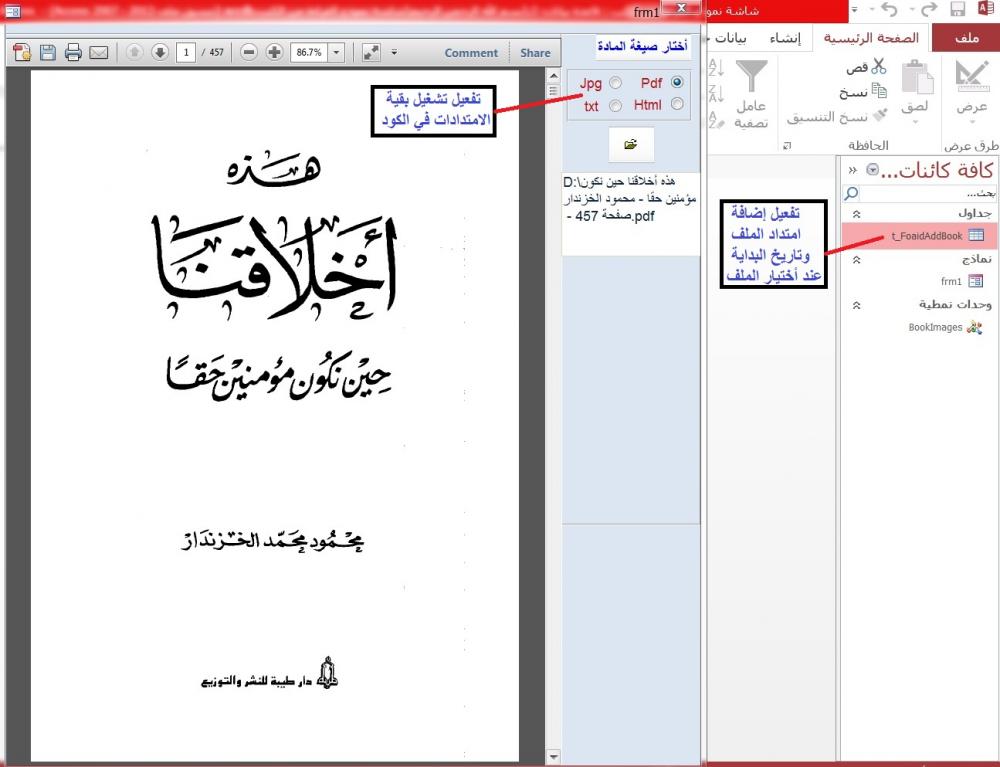Redo using Access quick toolbar arrow
1000x767 pixels.
click(x=929, y=9)
